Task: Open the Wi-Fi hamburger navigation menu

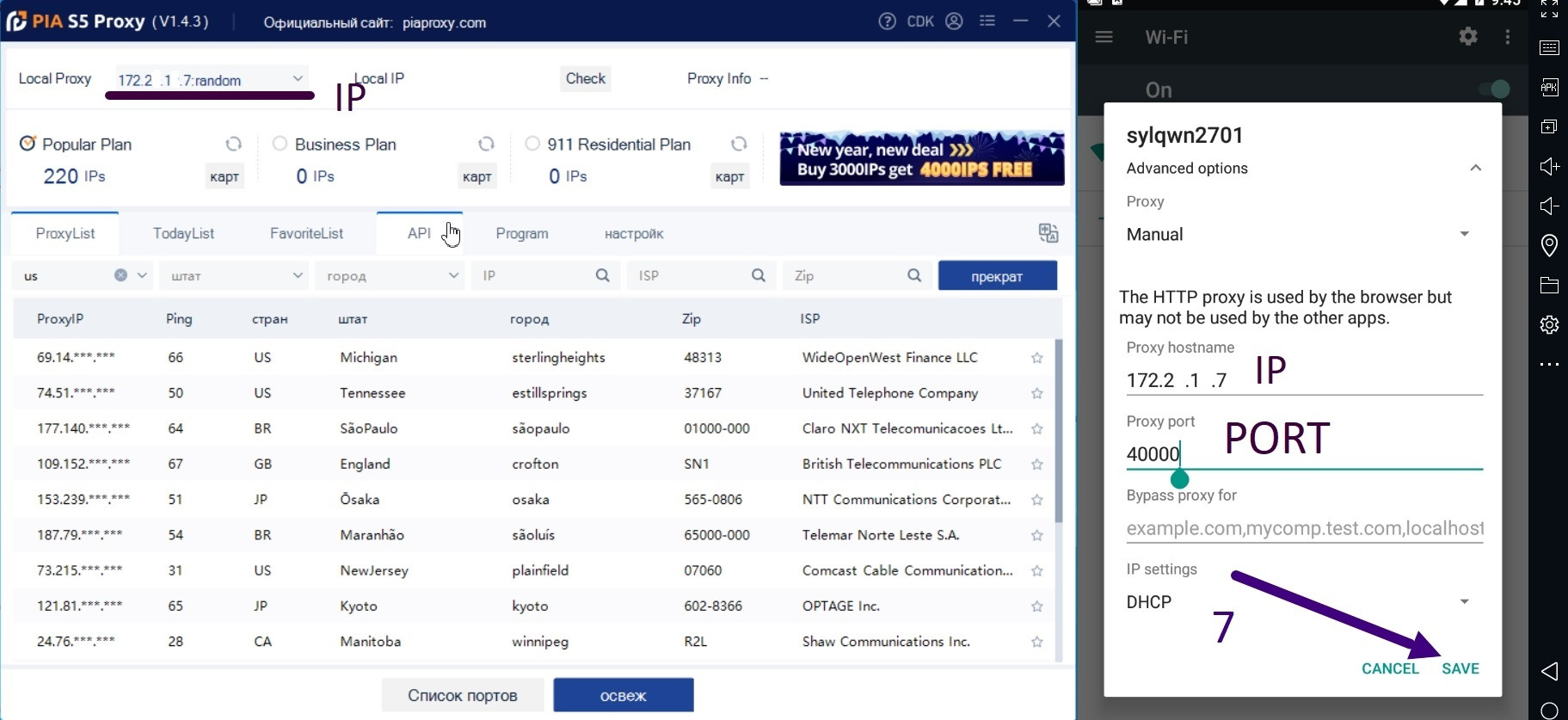Action: (1104, 37)
